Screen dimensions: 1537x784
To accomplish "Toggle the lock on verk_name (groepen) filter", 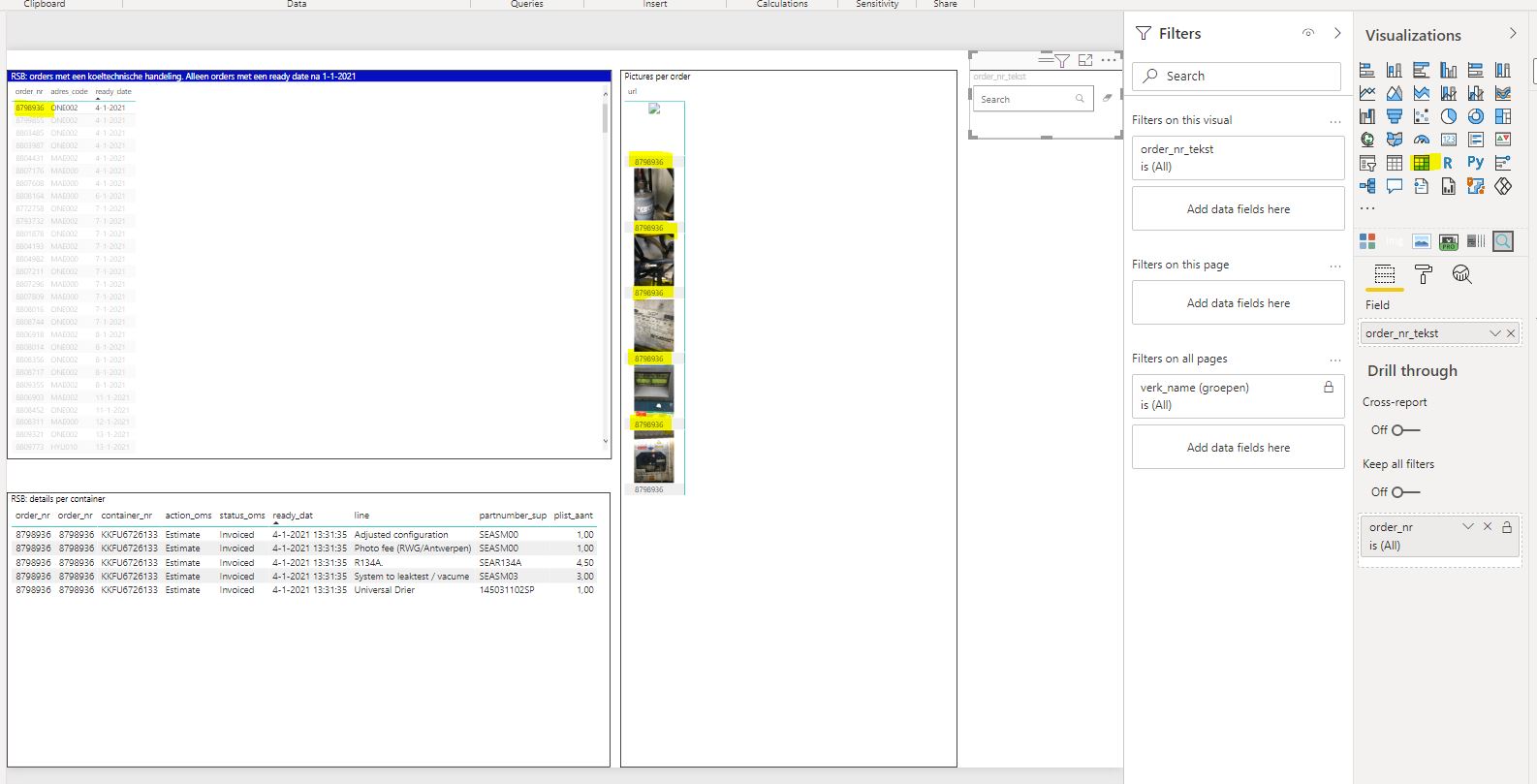I will point(1329,387).
